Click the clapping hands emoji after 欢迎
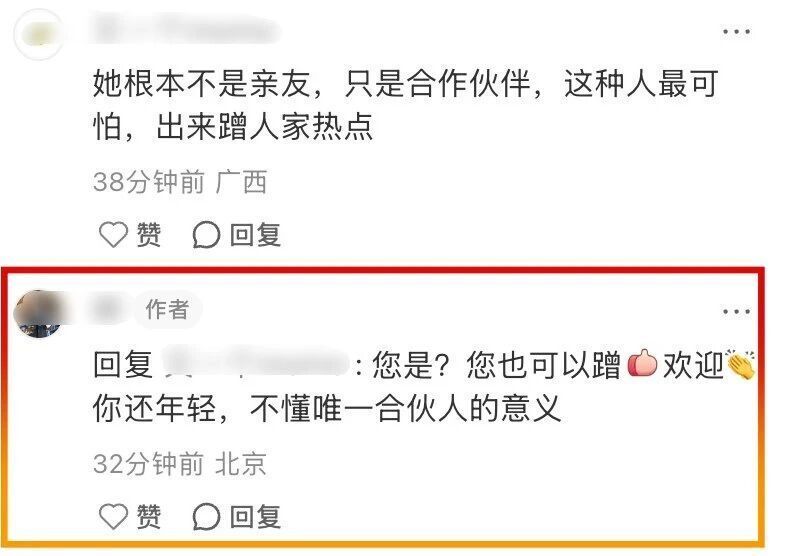The height and width of the screenshot is (556, 785). [x=740, y=364]
